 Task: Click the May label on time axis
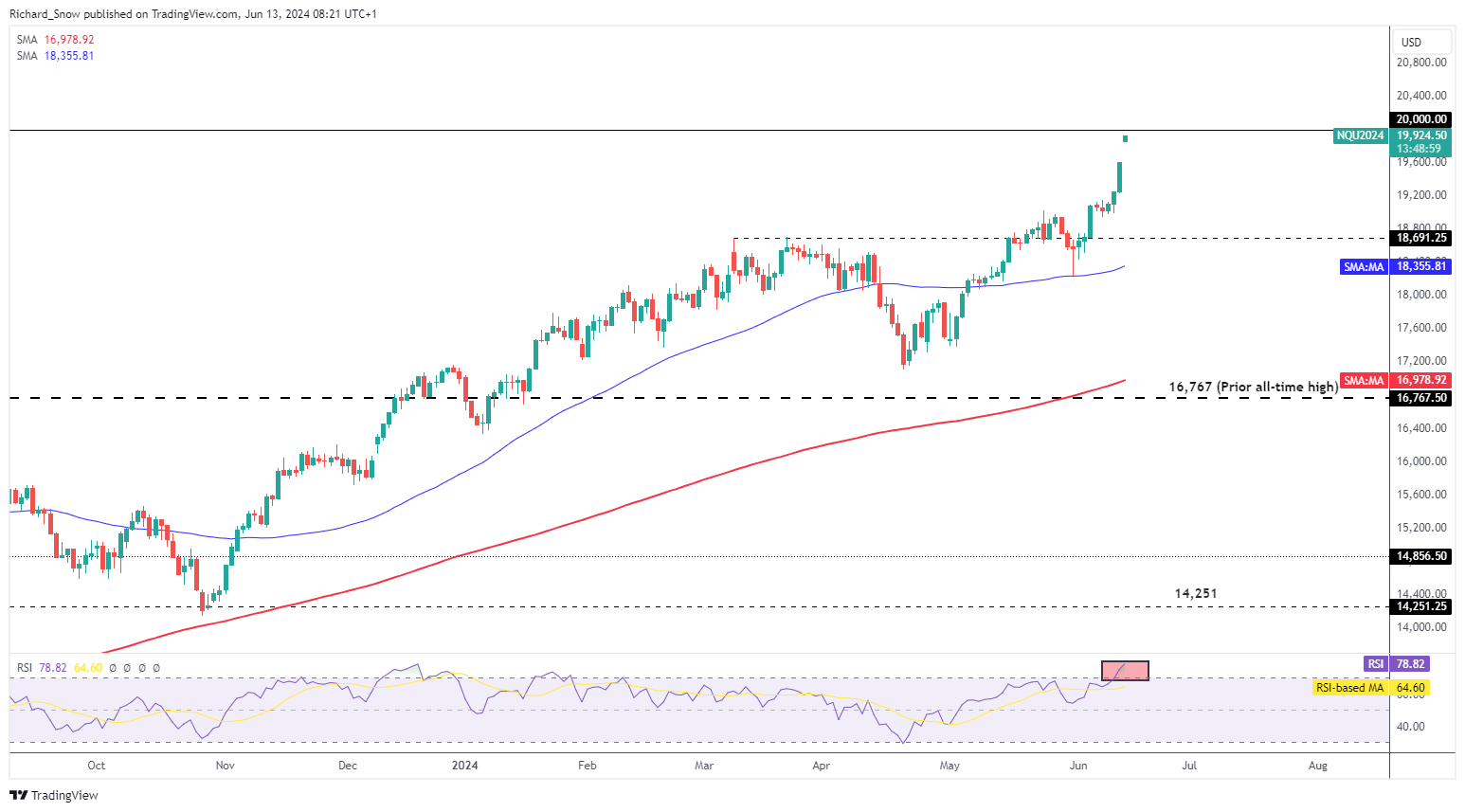click(950, 766)
